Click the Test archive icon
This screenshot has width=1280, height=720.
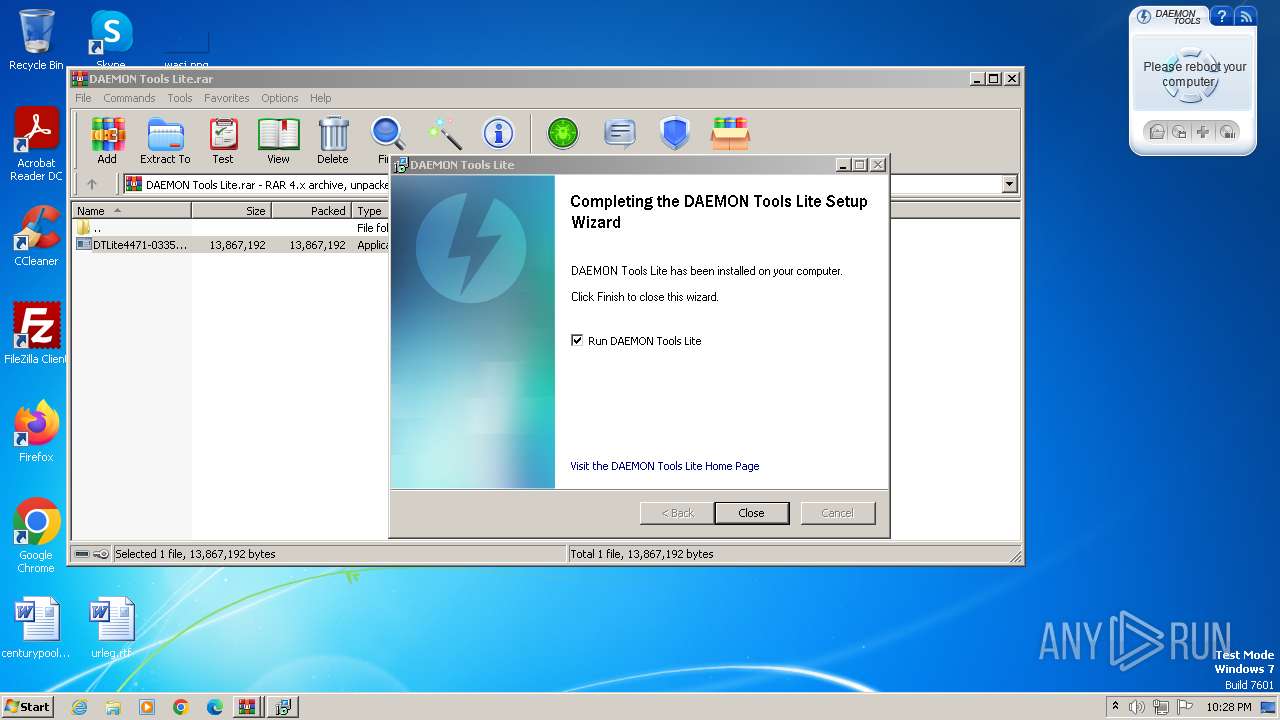[223, 140]
